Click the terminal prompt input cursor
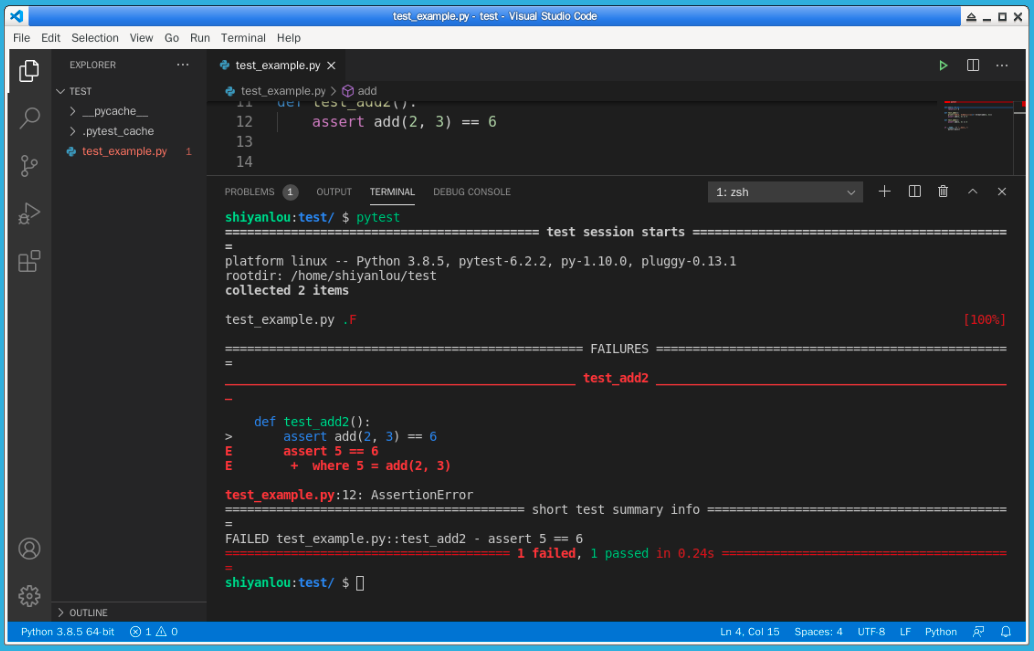This screenshot has height=651, width=1034. [360, 583]
